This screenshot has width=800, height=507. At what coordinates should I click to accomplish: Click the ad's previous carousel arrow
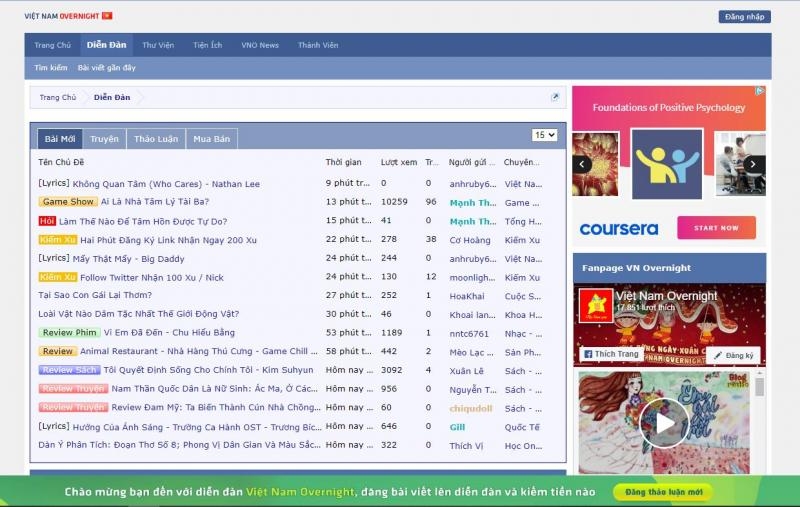[x=582, y=164]
